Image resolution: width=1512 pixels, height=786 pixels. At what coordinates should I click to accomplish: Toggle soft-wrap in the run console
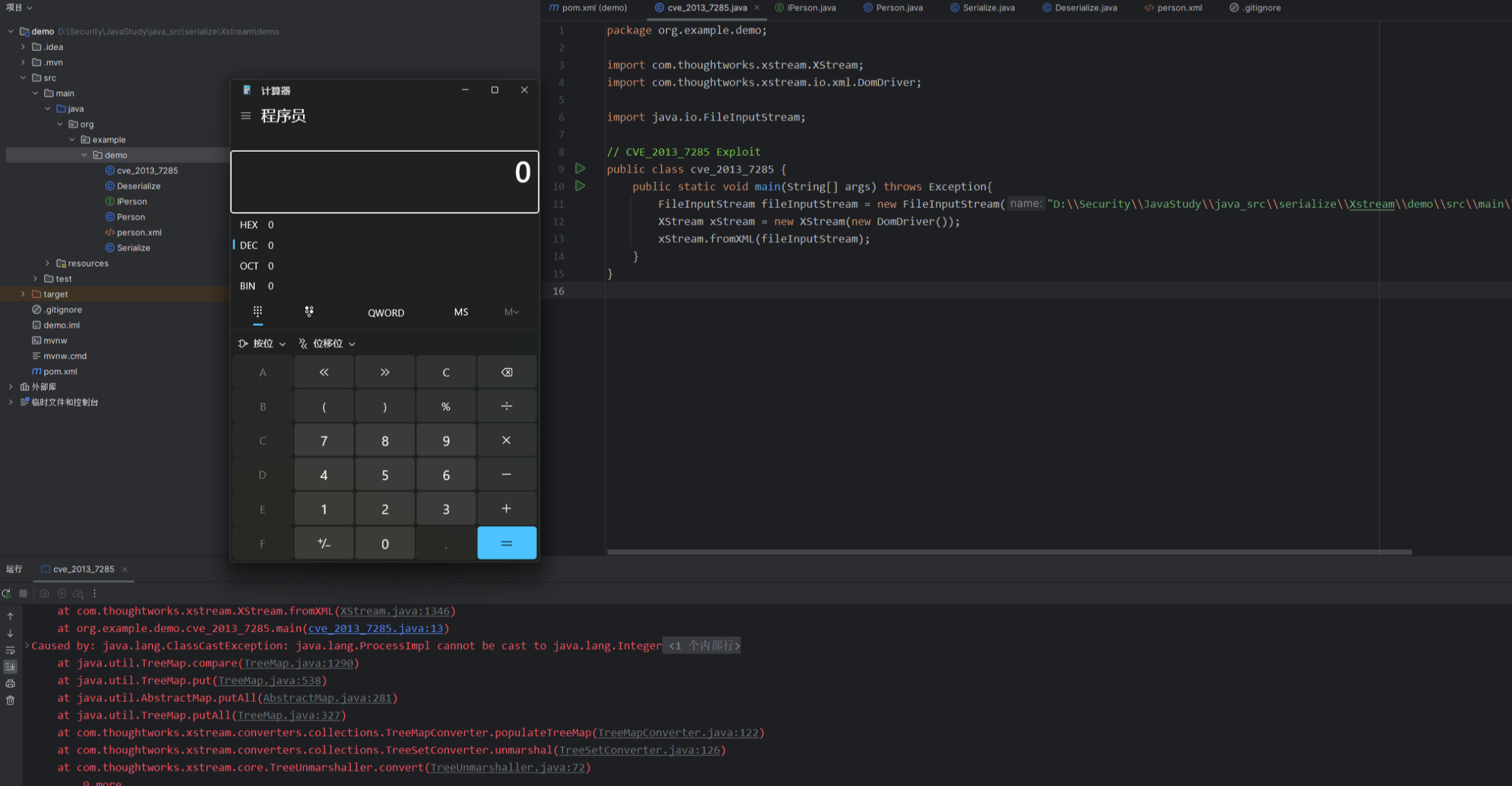(10, 650)
